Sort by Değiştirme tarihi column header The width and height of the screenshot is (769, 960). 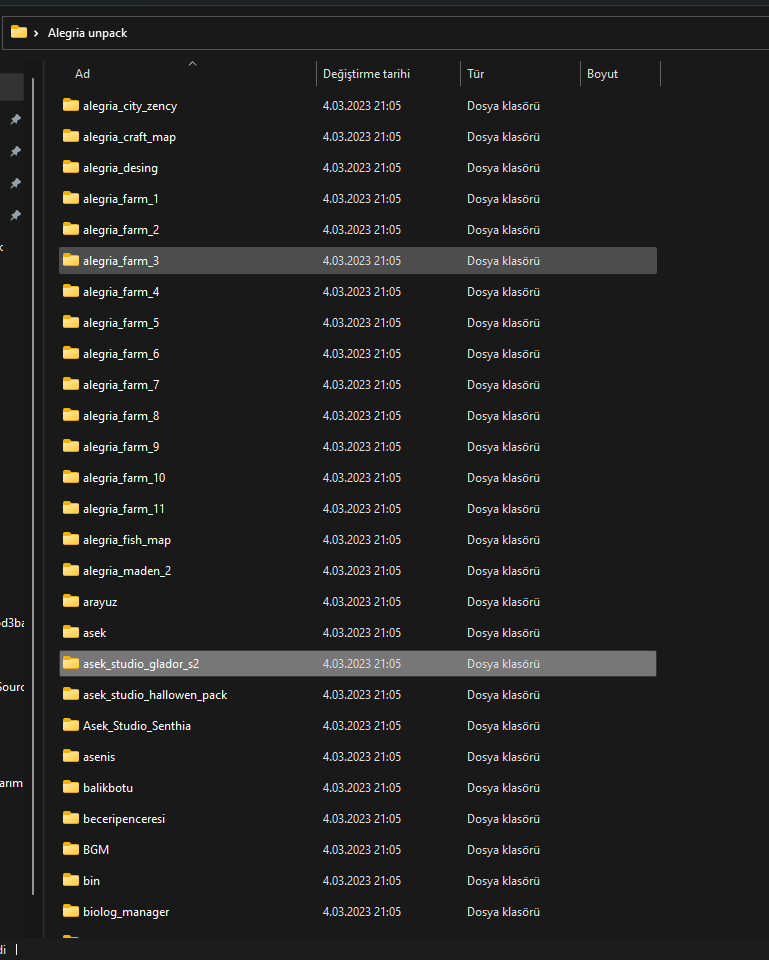click(x=366, y=74)
